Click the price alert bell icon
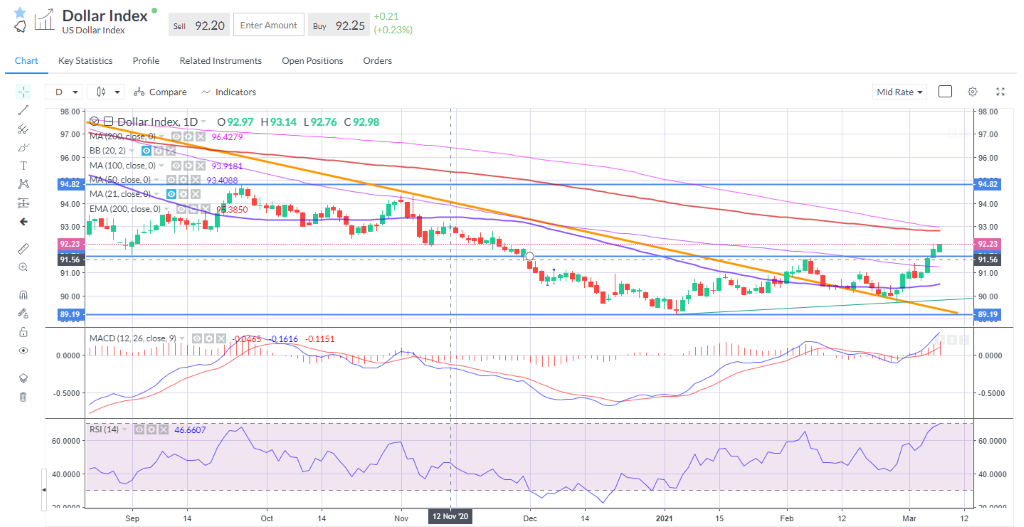The image size is (1024, 527). click(x=20, y=26)
